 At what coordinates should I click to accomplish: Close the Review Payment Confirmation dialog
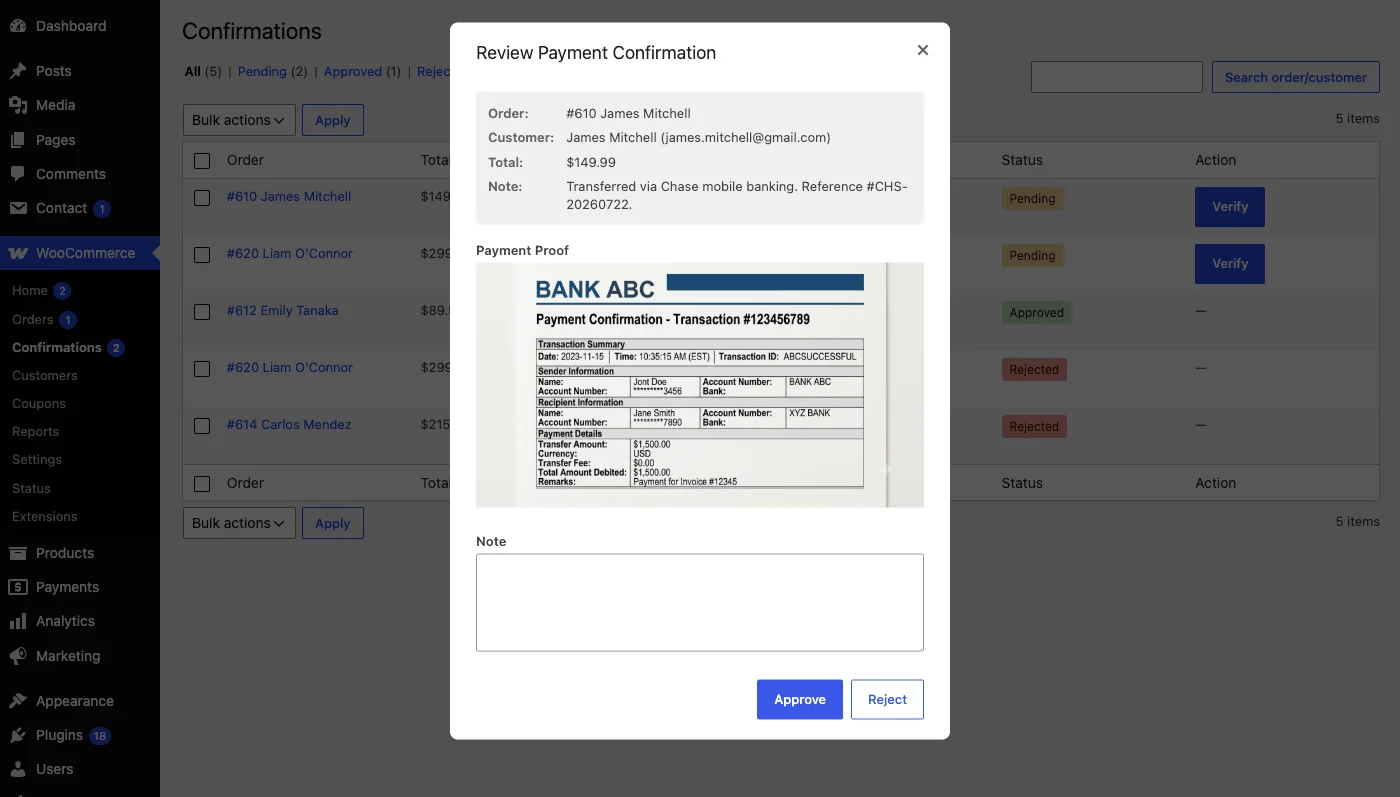coord(923,50)
